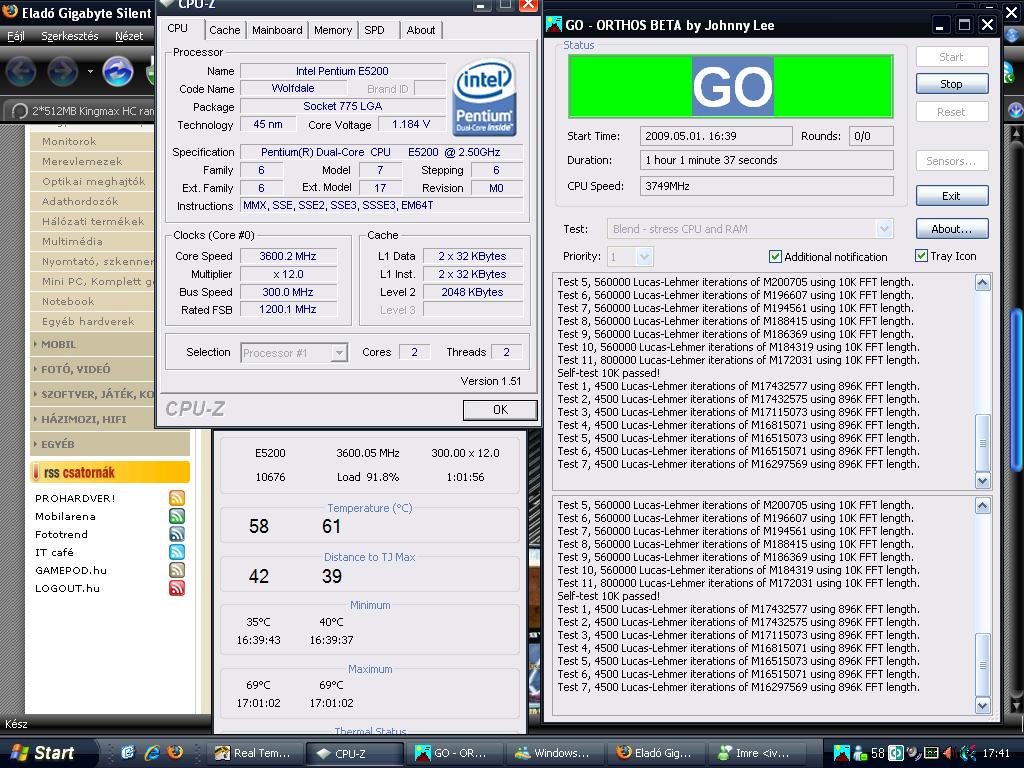Screen dimensions: 1024x768
Task: Open the Hálózati termékek sidebar link
Action: pyautogui.click(x=93, y=221)
